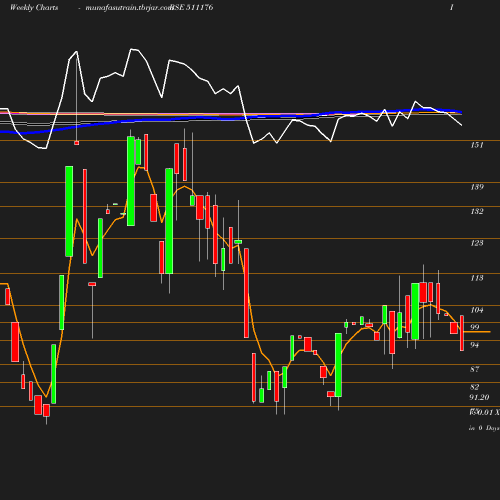Screen dimensions: 500x500
Task: Click the 94 price axis label
Action: tap(474, 345)
